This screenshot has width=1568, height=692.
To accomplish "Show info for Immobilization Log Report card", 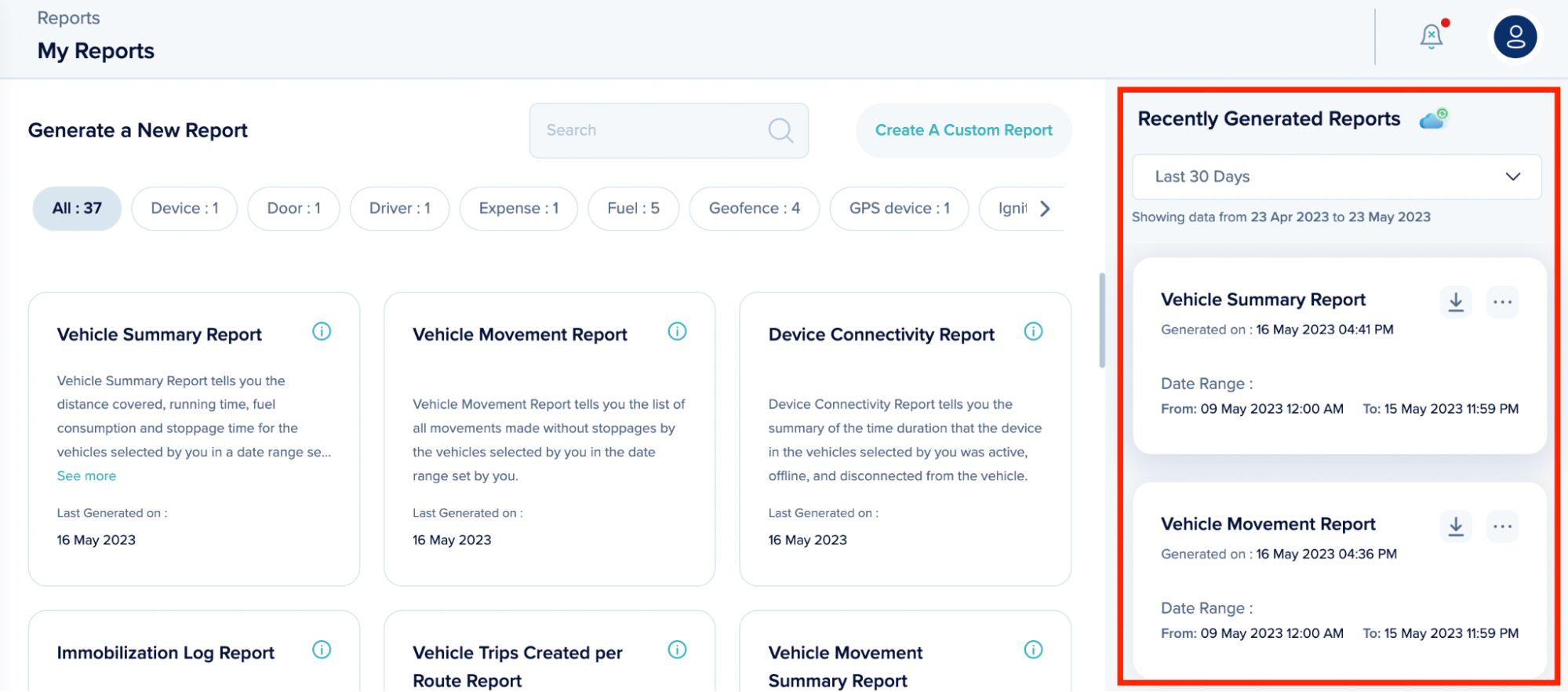I will 322,650.
